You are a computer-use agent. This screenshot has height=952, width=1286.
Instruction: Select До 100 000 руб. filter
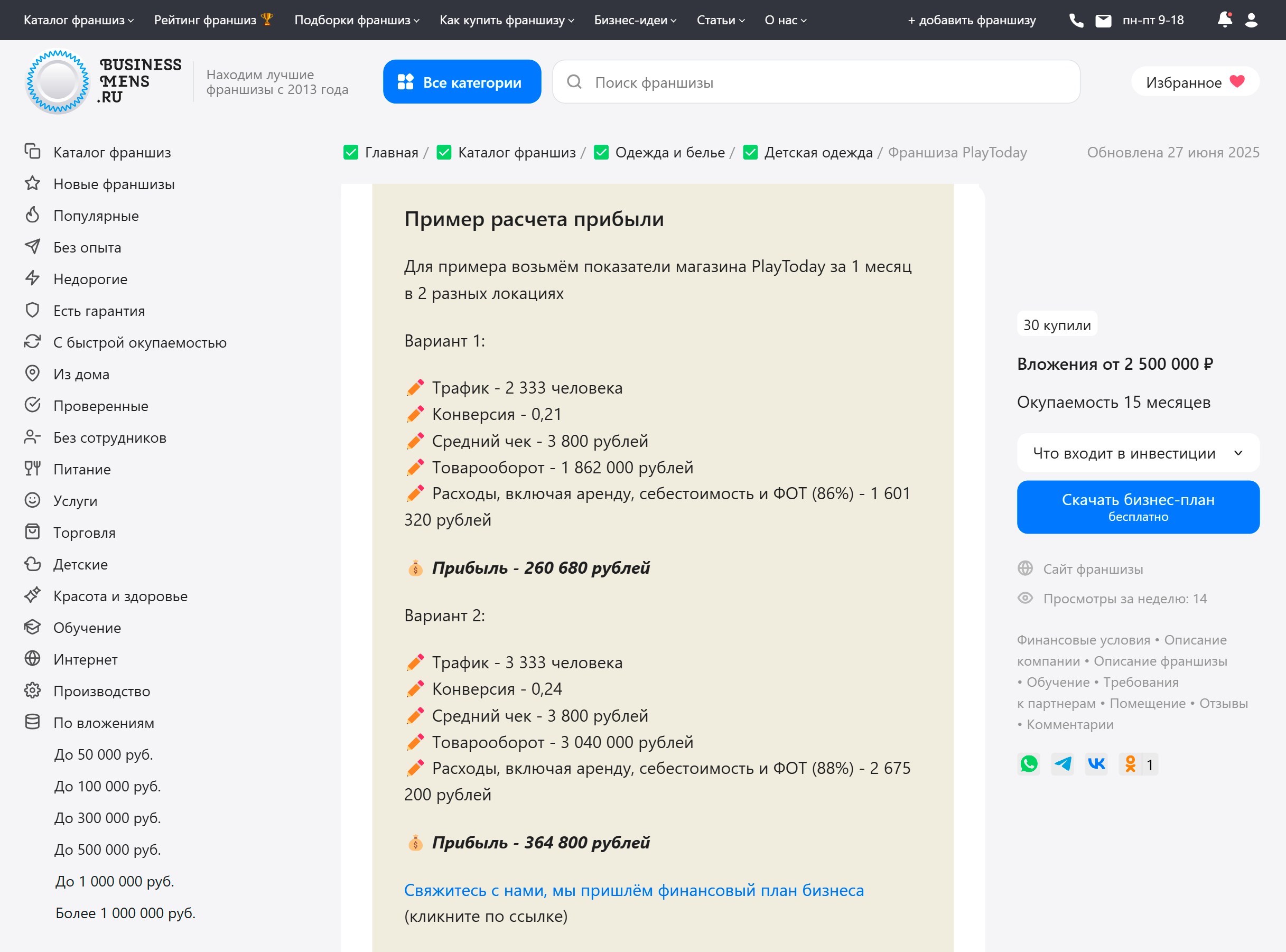coord(108,786)
